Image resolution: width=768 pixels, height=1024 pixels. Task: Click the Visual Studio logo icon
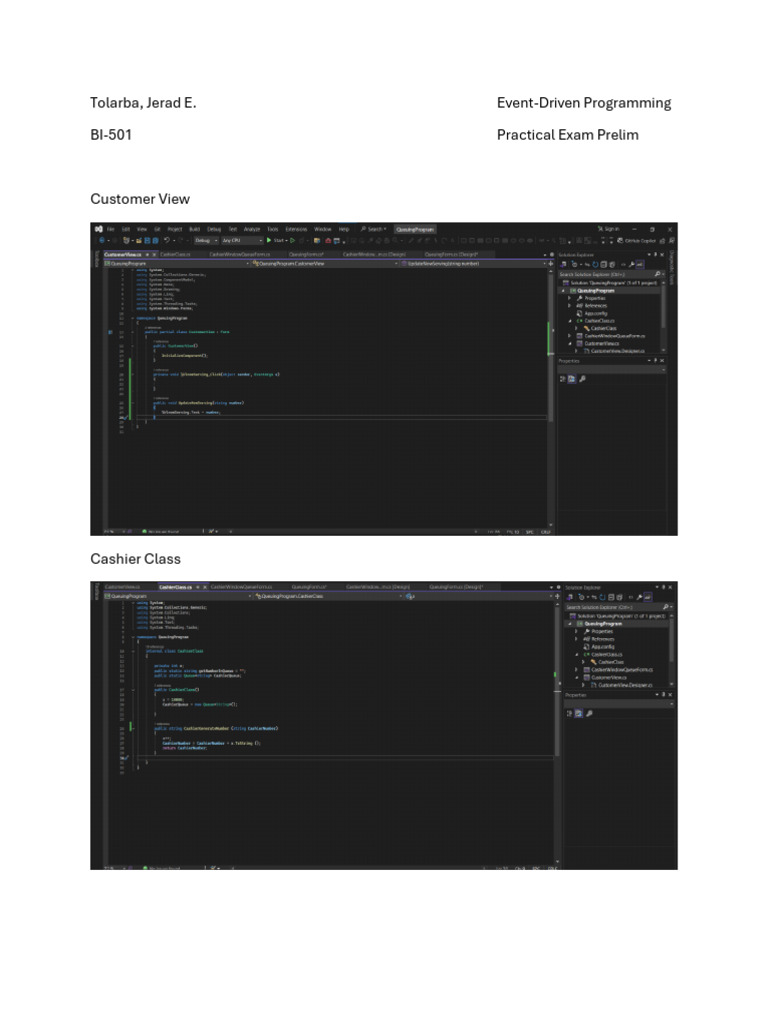(98, 229)
